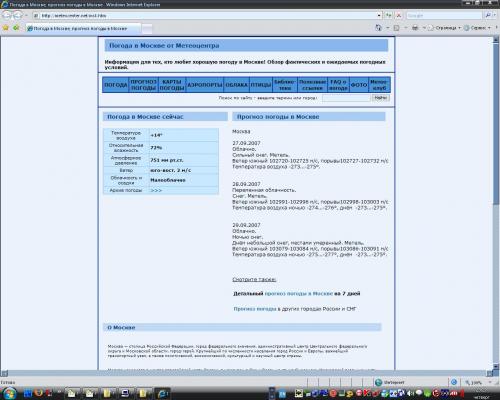
Task: Open the FAQ о погоде navigation item
Action: coord(338,85)
